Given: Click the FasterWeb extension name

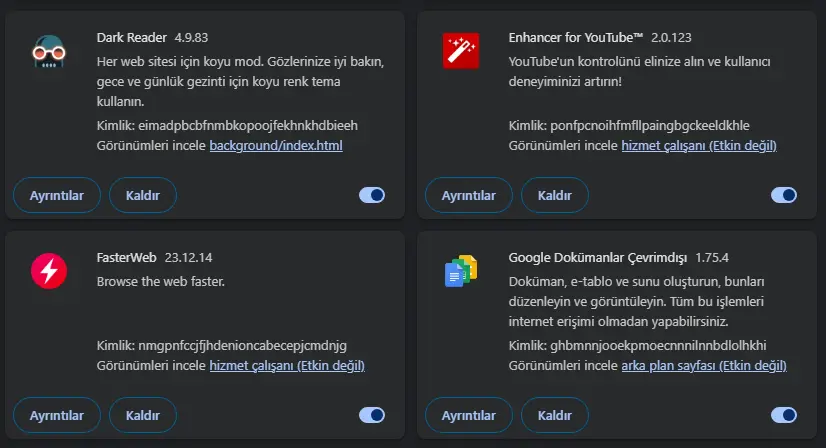Looking at the screenshot, I should (x=126, y=257).
